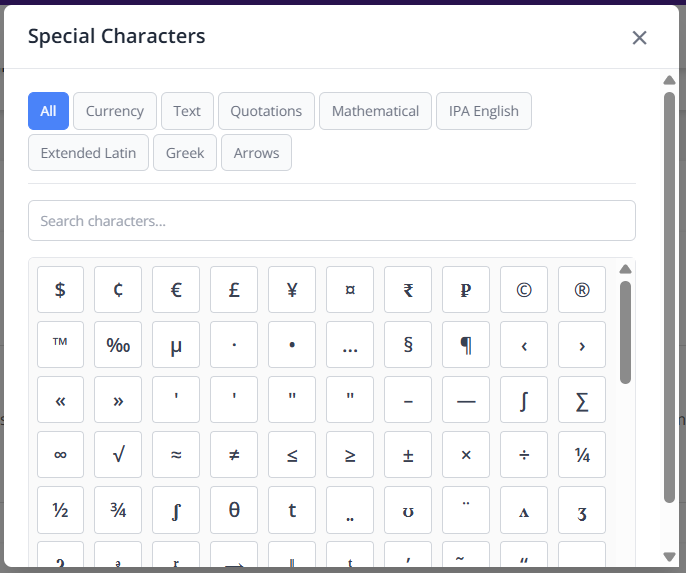Insert the dollar sign character
686x573 pixels.
click(x=60, y=290)
